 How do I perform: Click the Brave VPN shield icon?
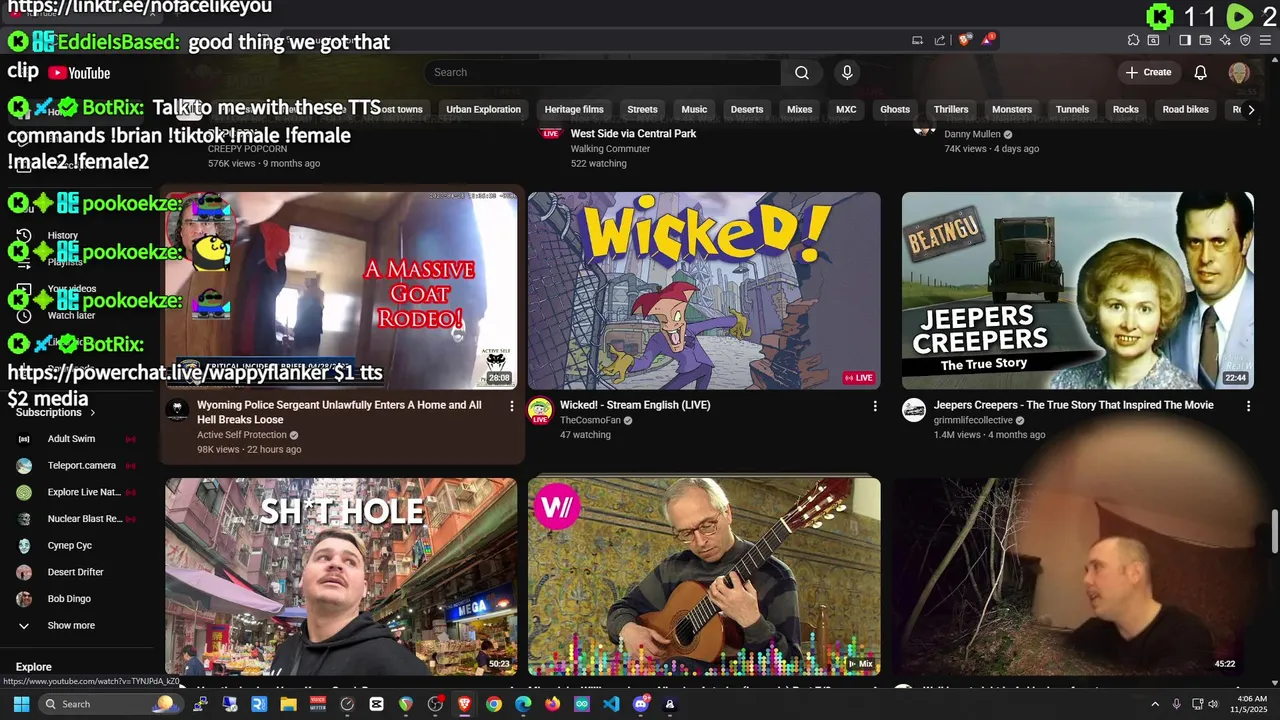pyautogui.click(x=1245, y=40)
